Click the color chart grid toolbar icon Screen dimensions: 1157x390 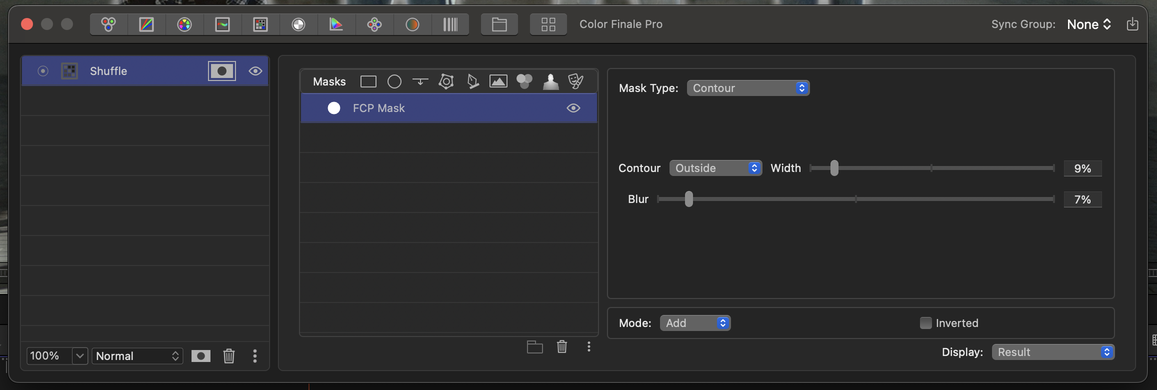pos(260,24)
